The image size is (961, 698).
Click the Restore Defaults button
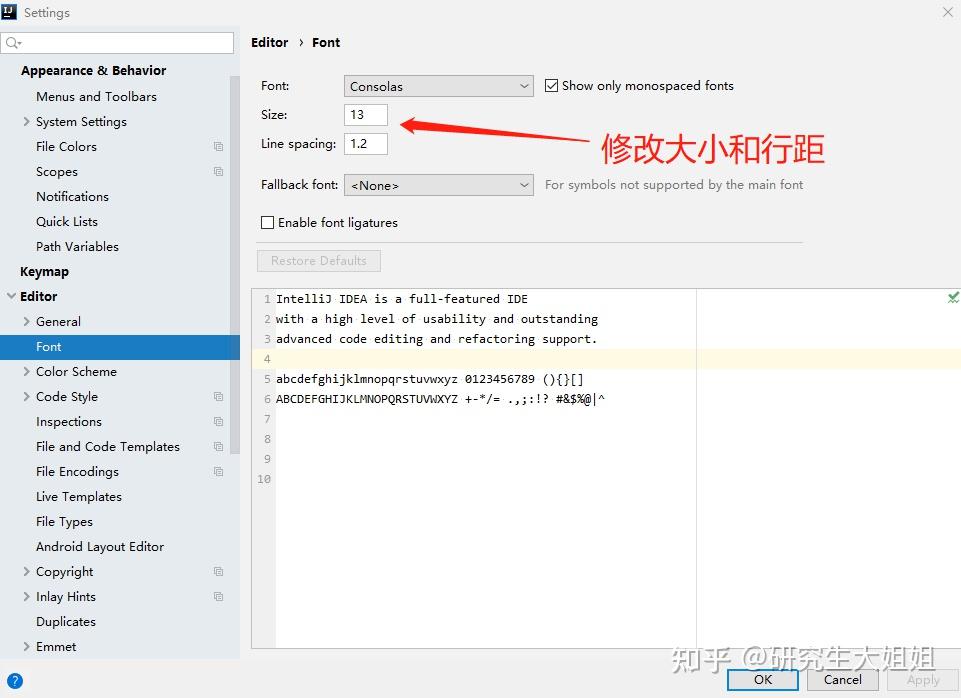click(x=319, y=260)
